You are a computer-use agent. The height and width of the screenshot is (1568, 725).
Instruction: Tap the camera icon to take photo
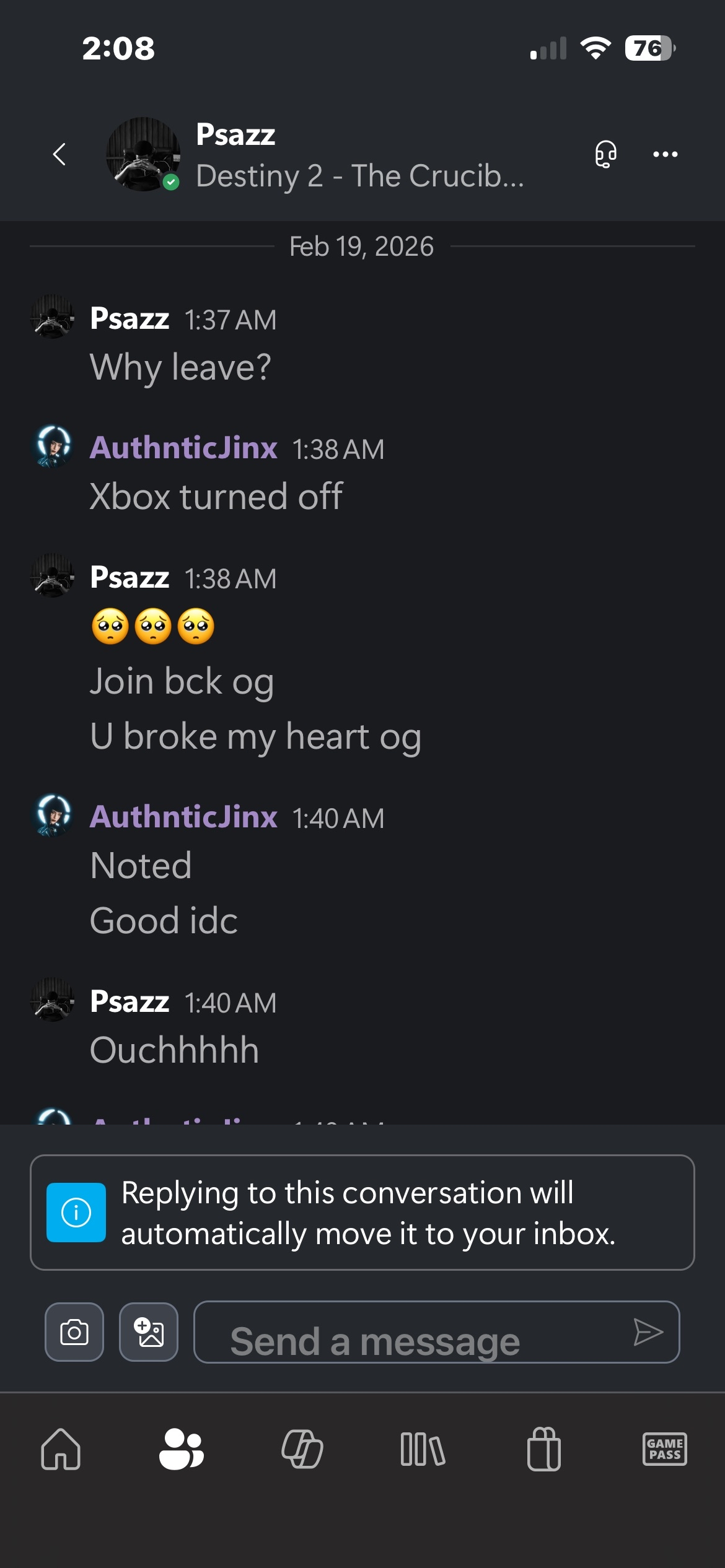74,1332
